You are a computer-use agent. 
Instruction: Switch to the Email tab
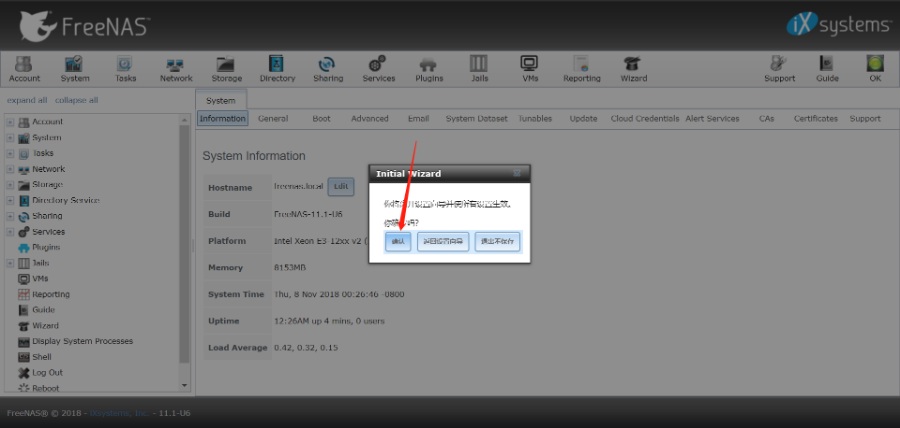[x=418, y=118]
